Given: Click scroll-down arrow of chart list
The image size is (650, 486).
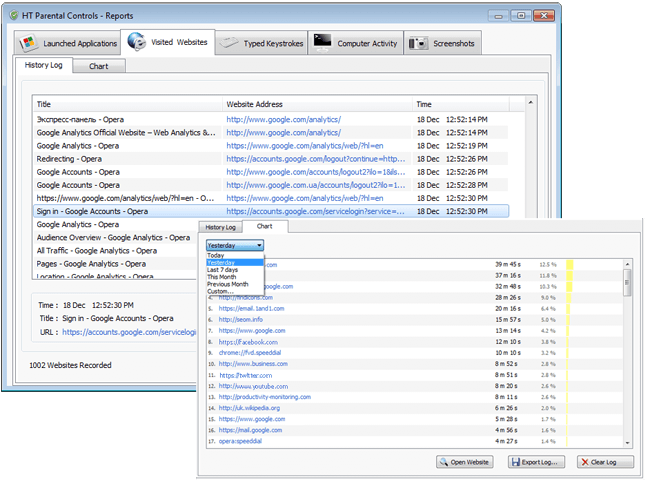Looking at the screenshot, I should [x=627, y=443].
